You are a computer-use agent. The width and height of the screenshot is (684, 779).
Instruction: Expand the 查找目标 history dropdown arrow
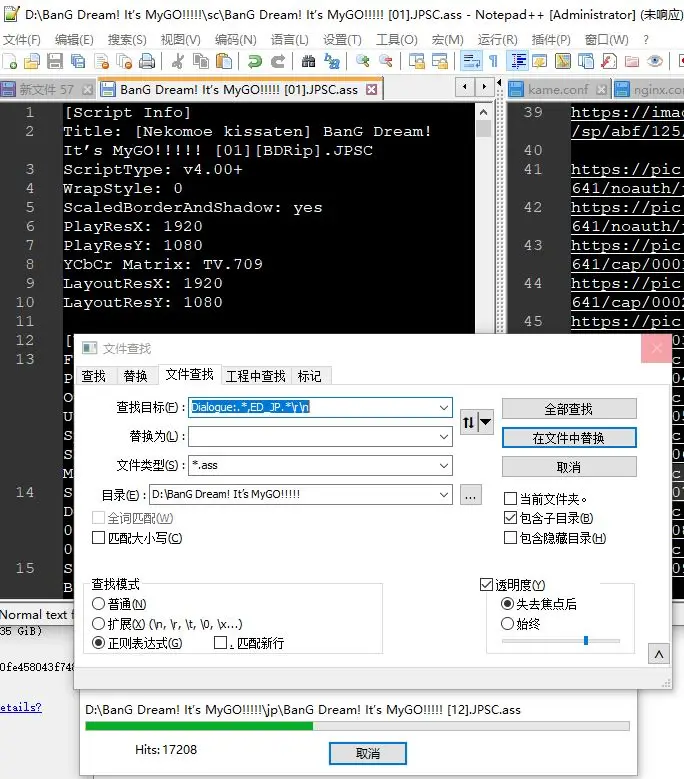(444, 407)
